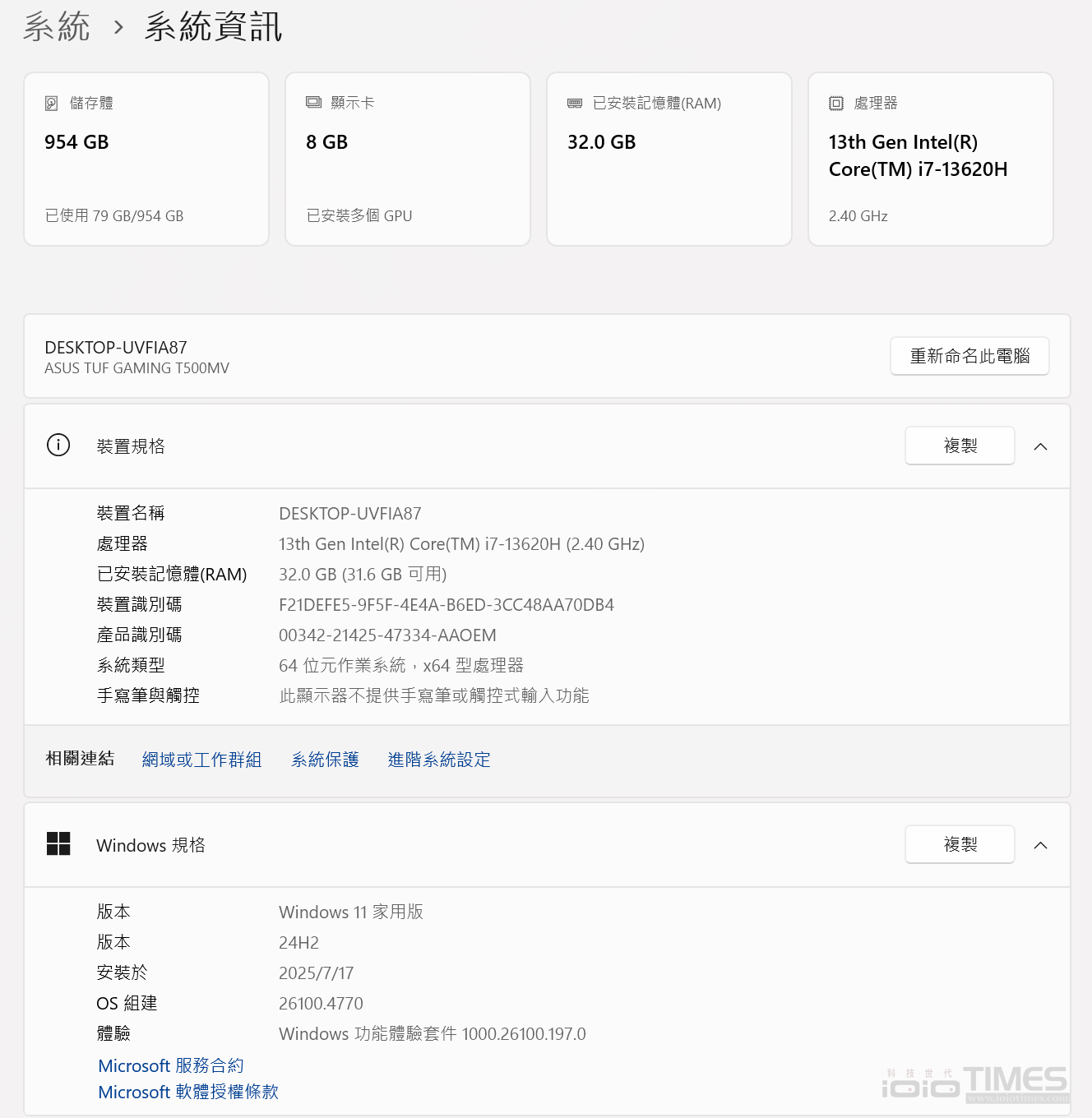1092x1118 pixels.
Task: Open the 儲存體 954 GB card
Action: [x=146, y=159]
